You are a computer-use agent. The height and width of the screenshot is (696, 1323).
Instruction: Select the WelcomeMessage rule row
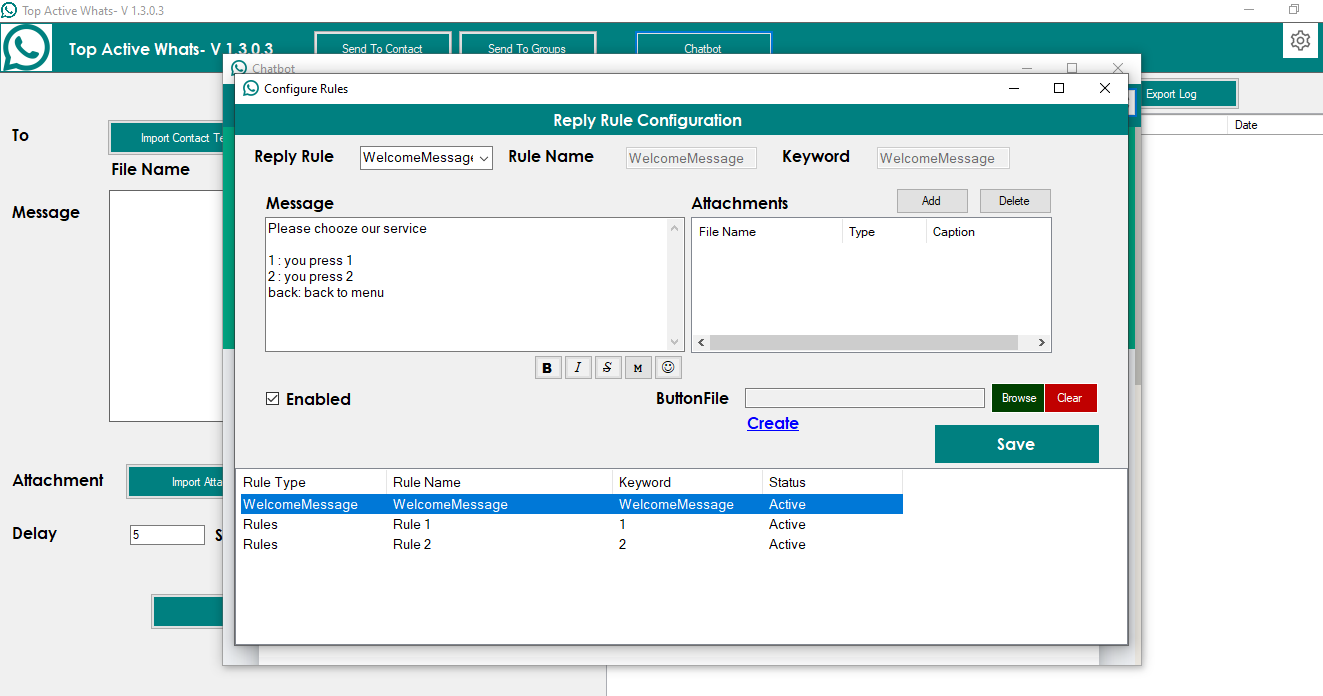click(x=571, y=504)
